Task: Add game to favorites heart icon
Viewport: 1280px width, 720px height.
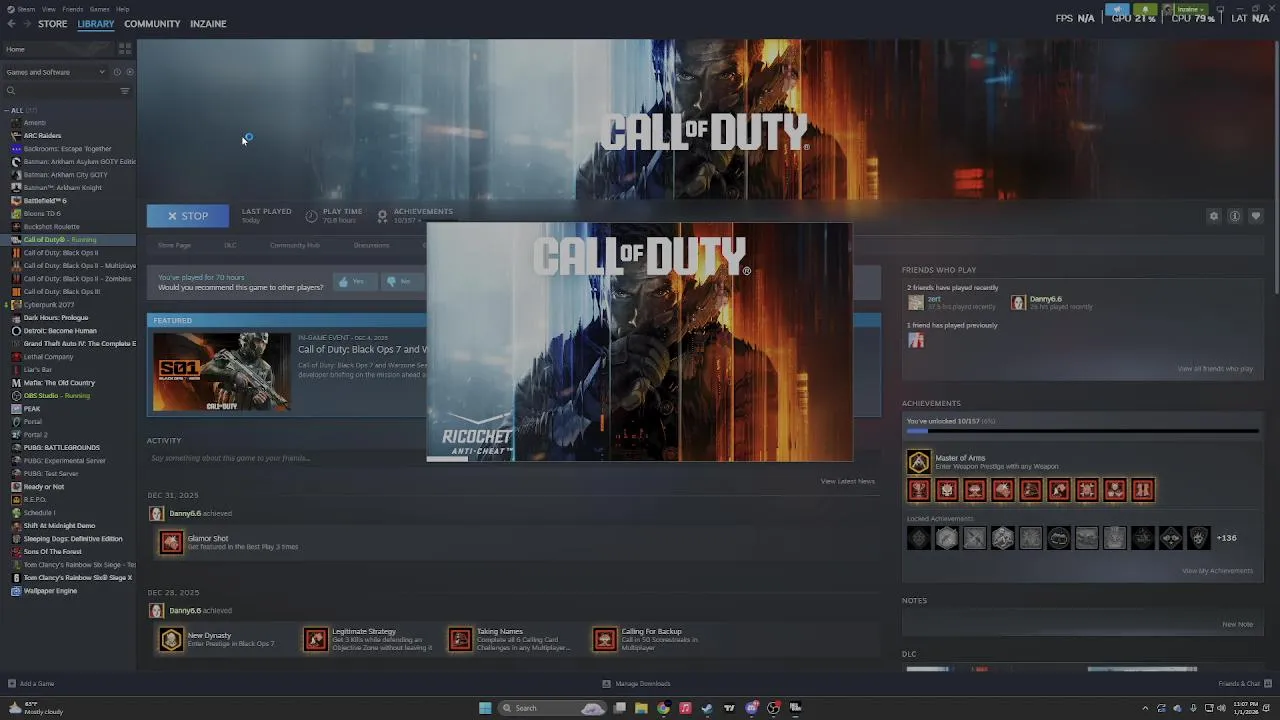Action: 1256,216
